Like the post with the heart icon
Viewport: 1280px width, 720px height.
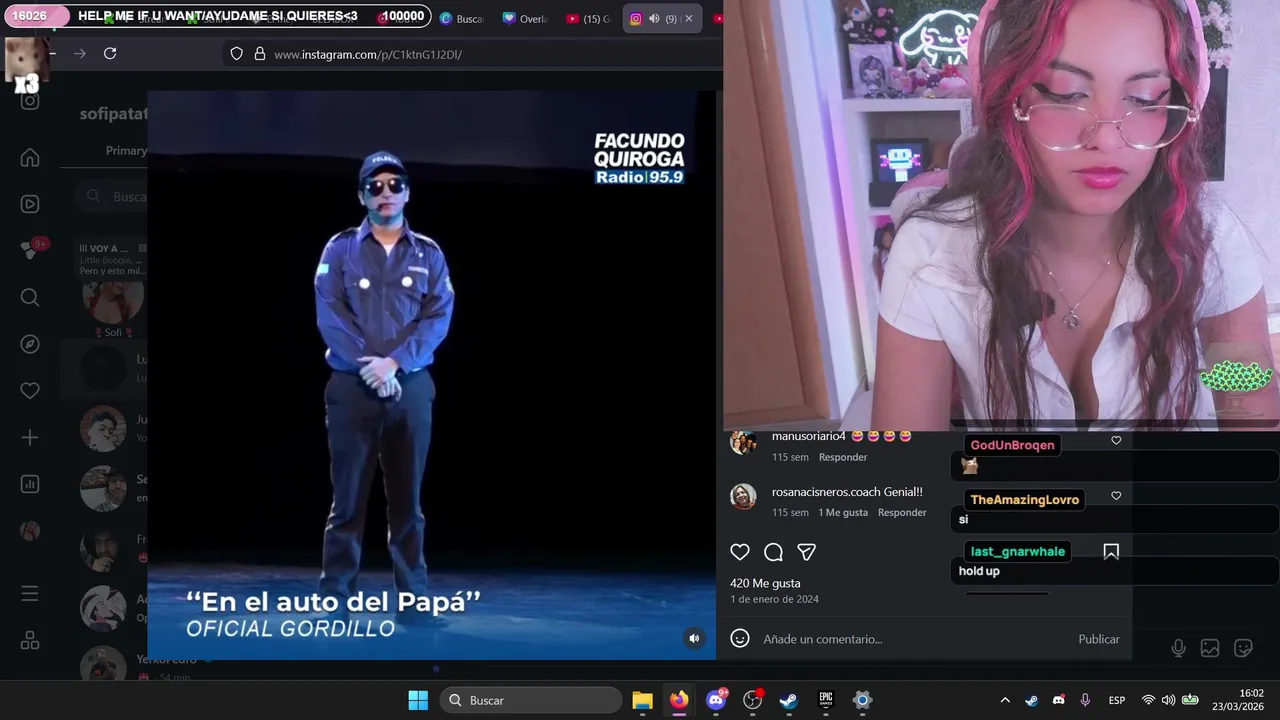coord(740,552)
